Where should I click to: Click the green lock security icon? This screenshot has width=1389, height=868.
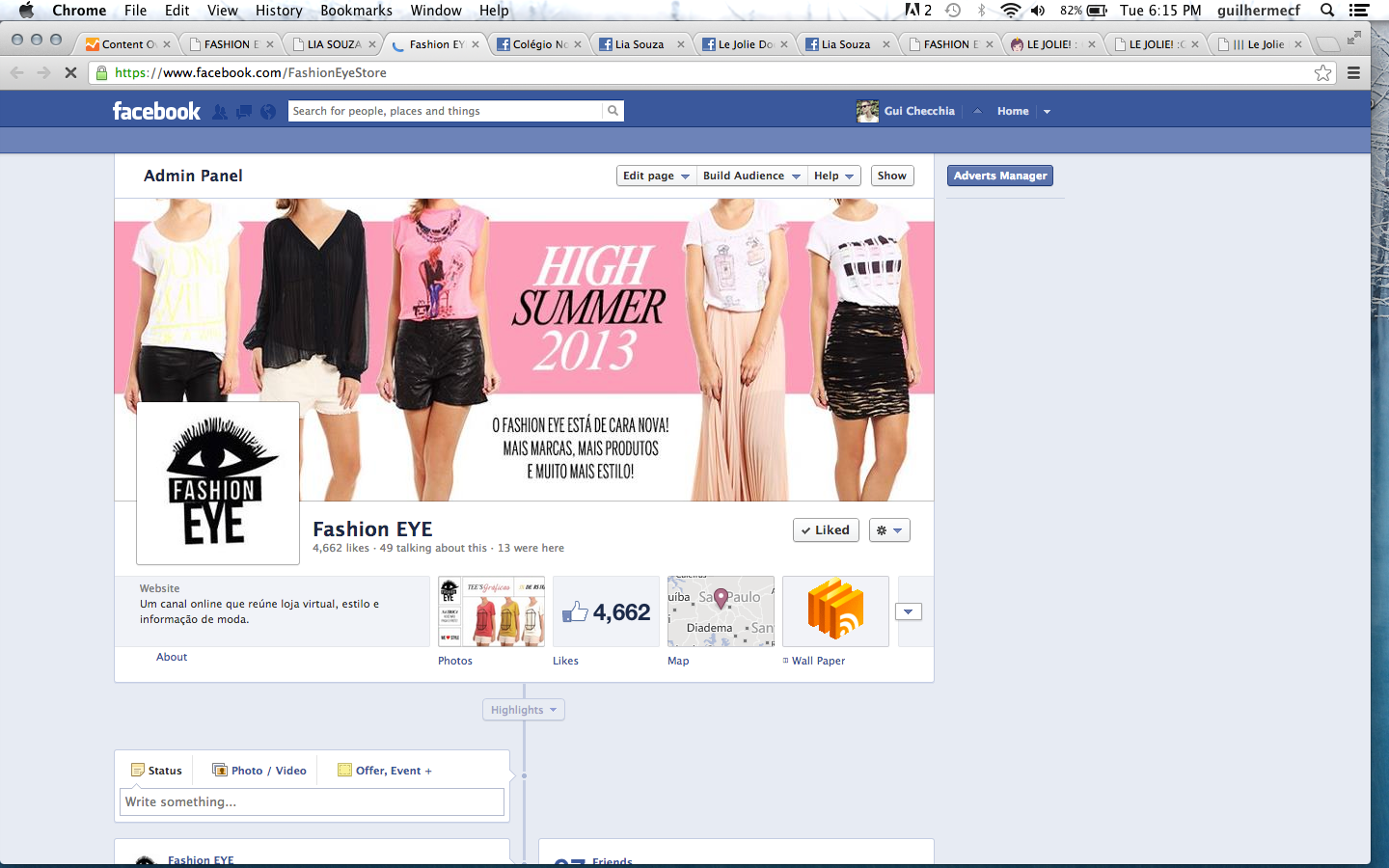(x=101, y=72)
